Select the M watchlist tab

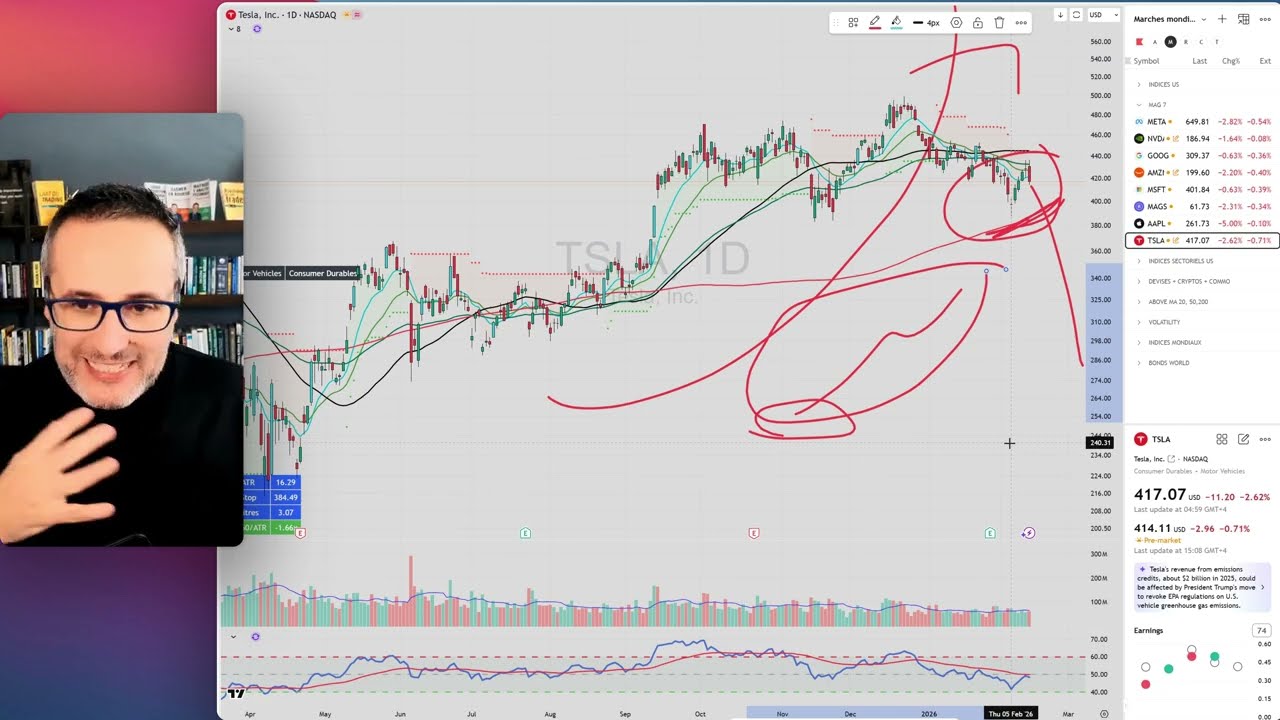[x=1170, y=42]
